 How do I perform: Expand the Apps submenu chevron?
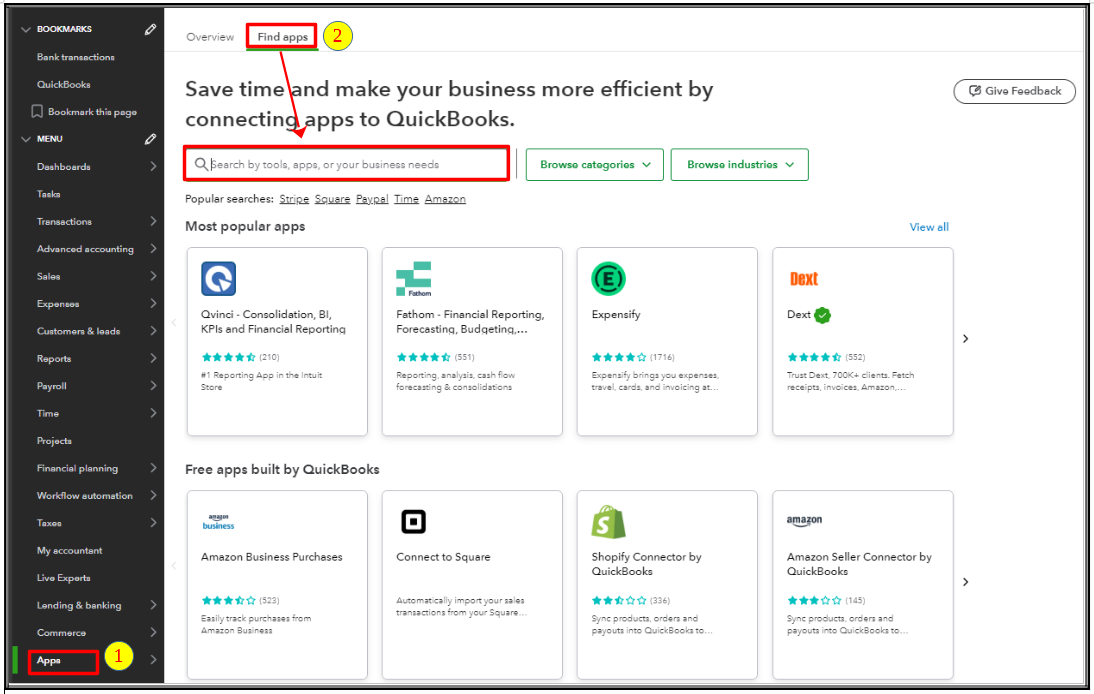[153, 660]
